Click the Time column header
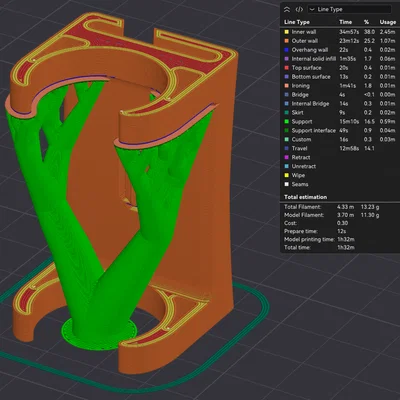The width and height of the screenshot is (400, 400). click(x=345, y=22)
